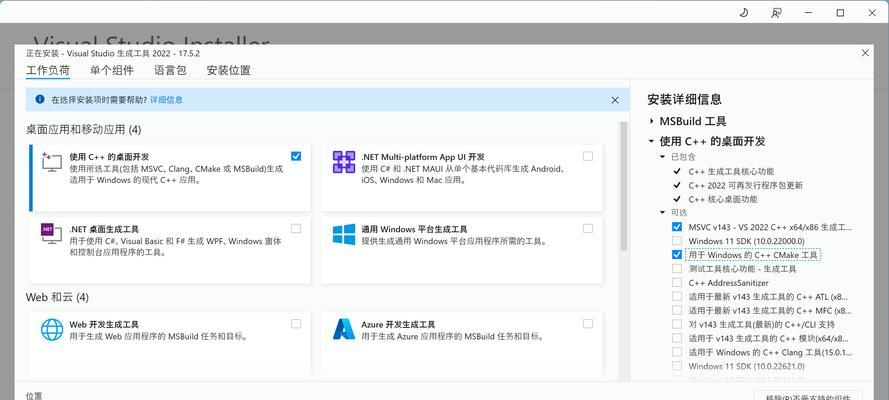The image size is (889, 400).
Task: Click the workloads list vertical scrollbar
Action: pyautogui.click(x=624, y=186)
